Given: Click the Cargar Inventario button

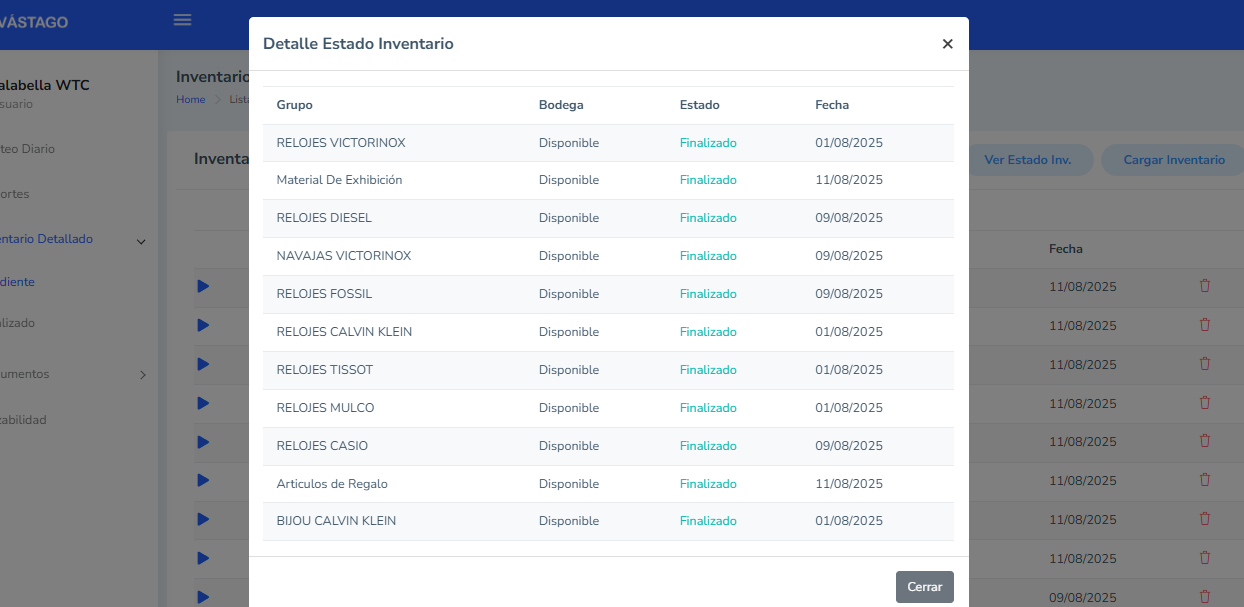Looking at the screenshot, I should click(1173, 160).
